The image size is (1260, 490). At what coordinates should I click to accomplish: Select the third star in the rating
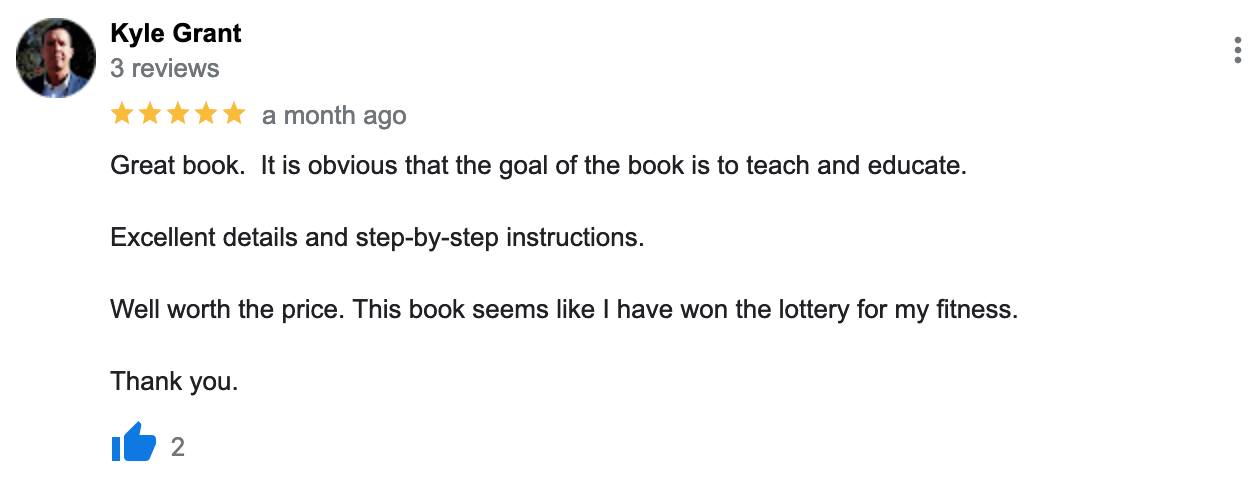[178, 113]
